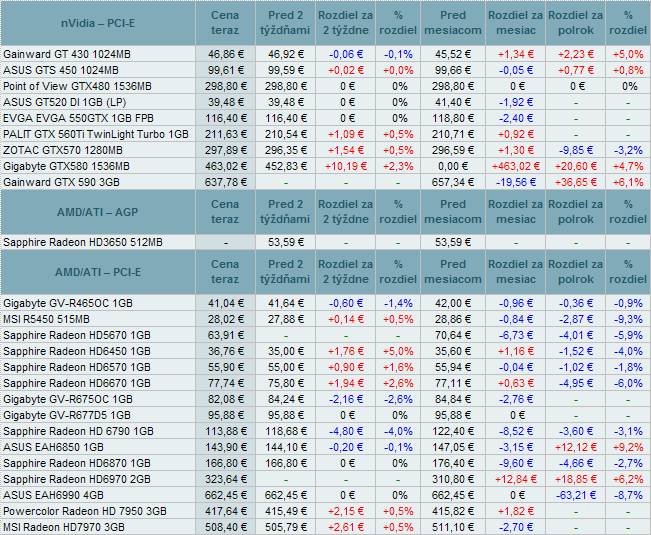Click -19,56 € monthly difference for GTX 590

tap(516, 182)
